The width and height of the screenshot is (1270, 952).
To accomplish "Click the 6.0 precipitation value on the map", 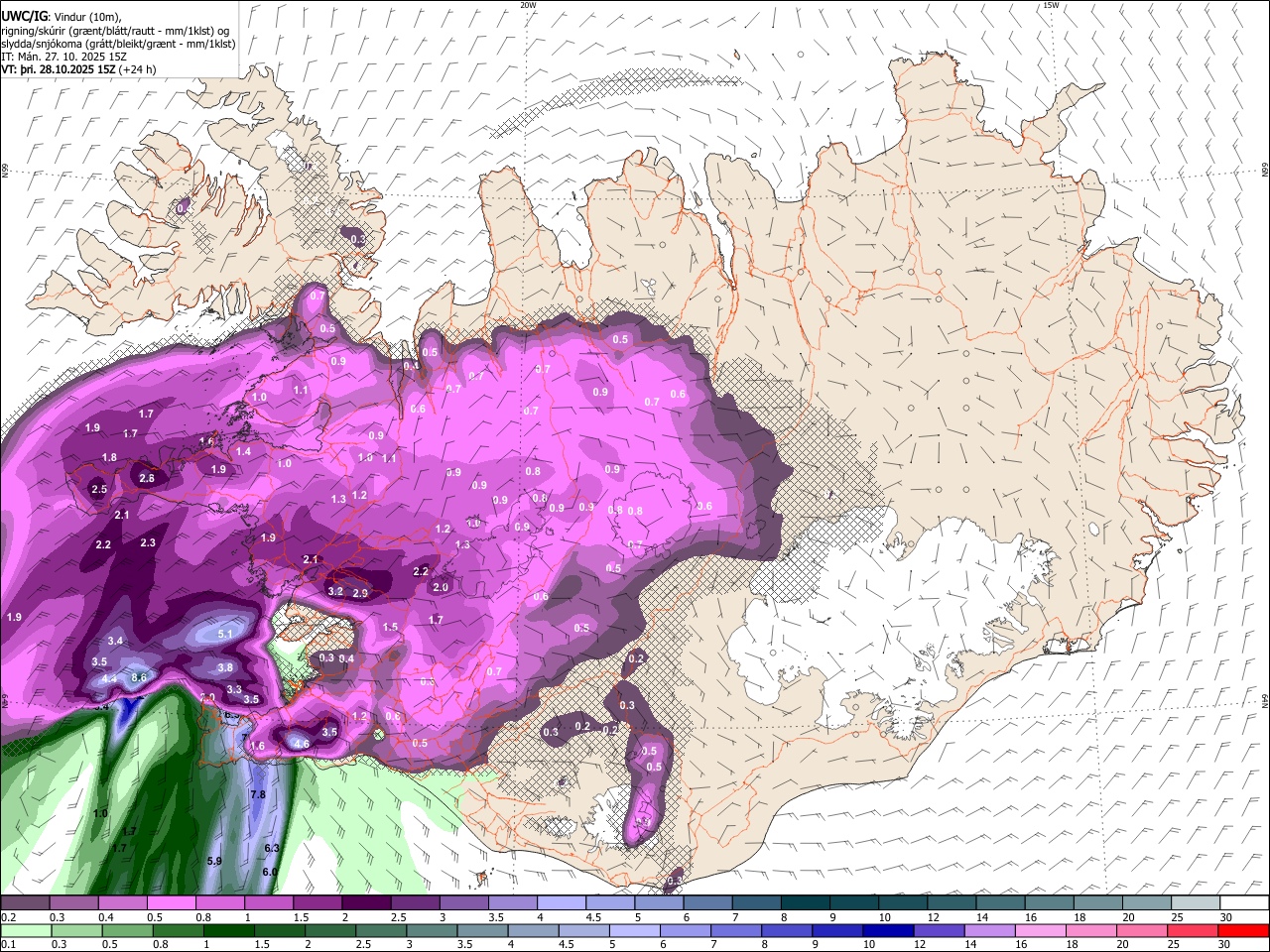I will click(269, 872).
